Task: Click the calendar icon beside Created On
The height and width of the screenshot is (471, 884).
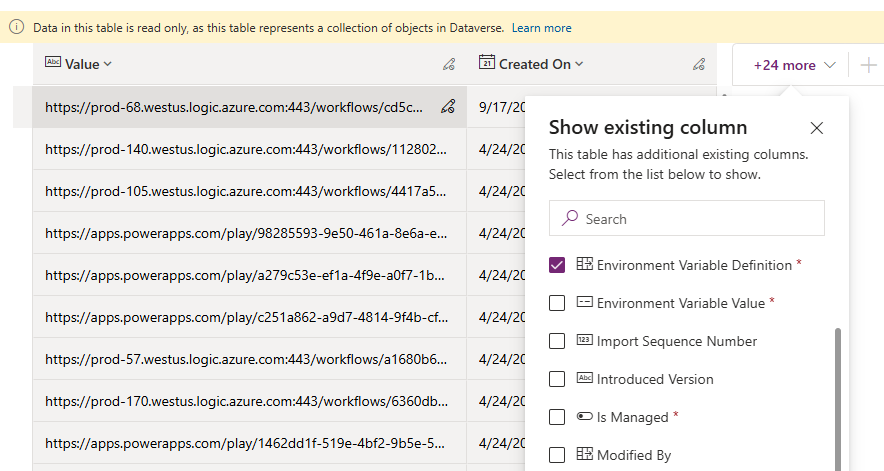Action: point(487,63)
